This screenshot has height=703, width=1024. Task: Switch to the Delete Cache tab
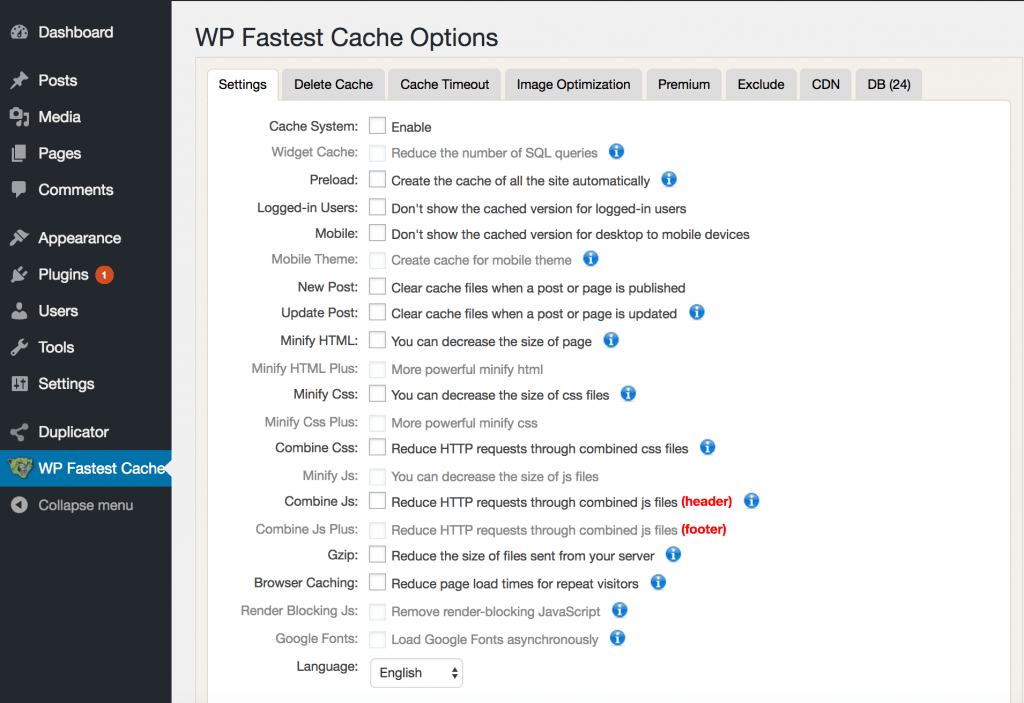point(333,84)
